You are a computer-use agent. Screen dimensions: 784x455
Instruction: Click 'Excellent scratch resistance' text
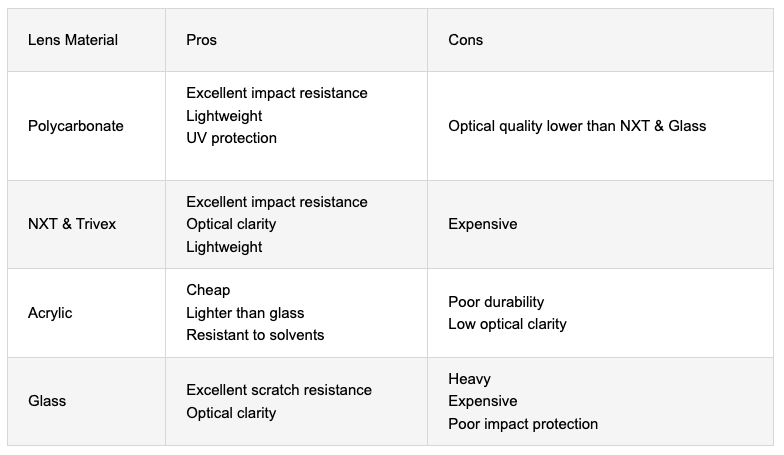[278, 390]
